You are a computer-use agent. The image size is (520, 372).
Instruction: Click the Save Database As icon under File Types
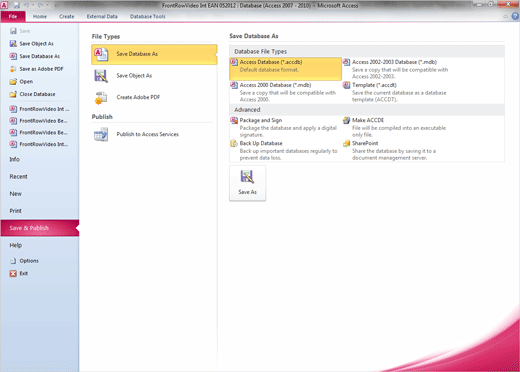[x=101, y=54]
